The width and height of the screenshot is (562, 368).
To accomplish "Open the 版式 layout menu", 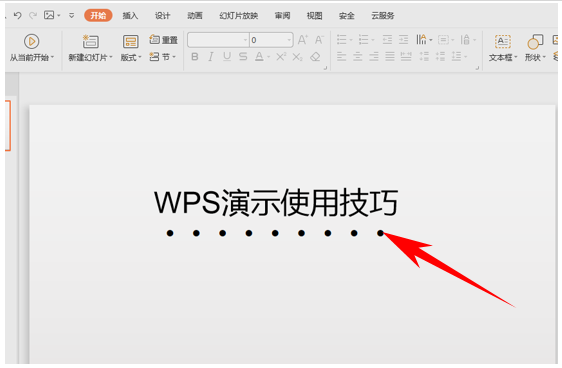I will tap(131, 48).
